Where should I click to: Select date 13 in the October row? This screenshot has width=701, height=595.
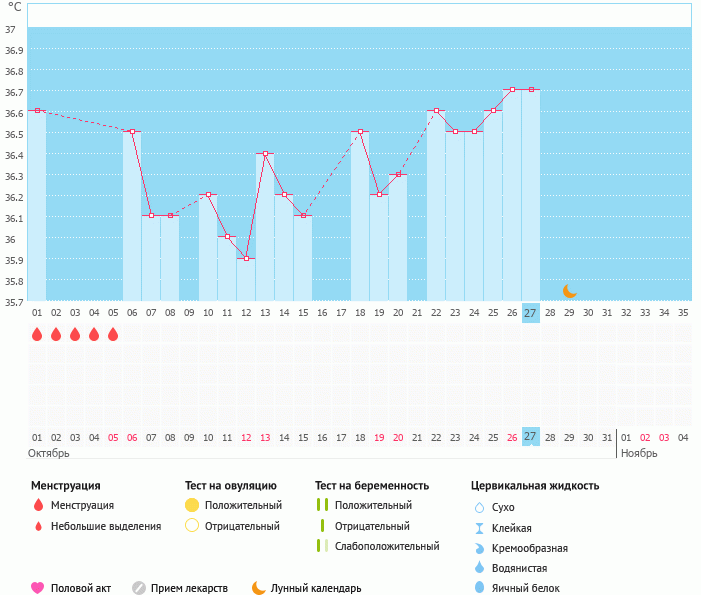click(265, 437)
